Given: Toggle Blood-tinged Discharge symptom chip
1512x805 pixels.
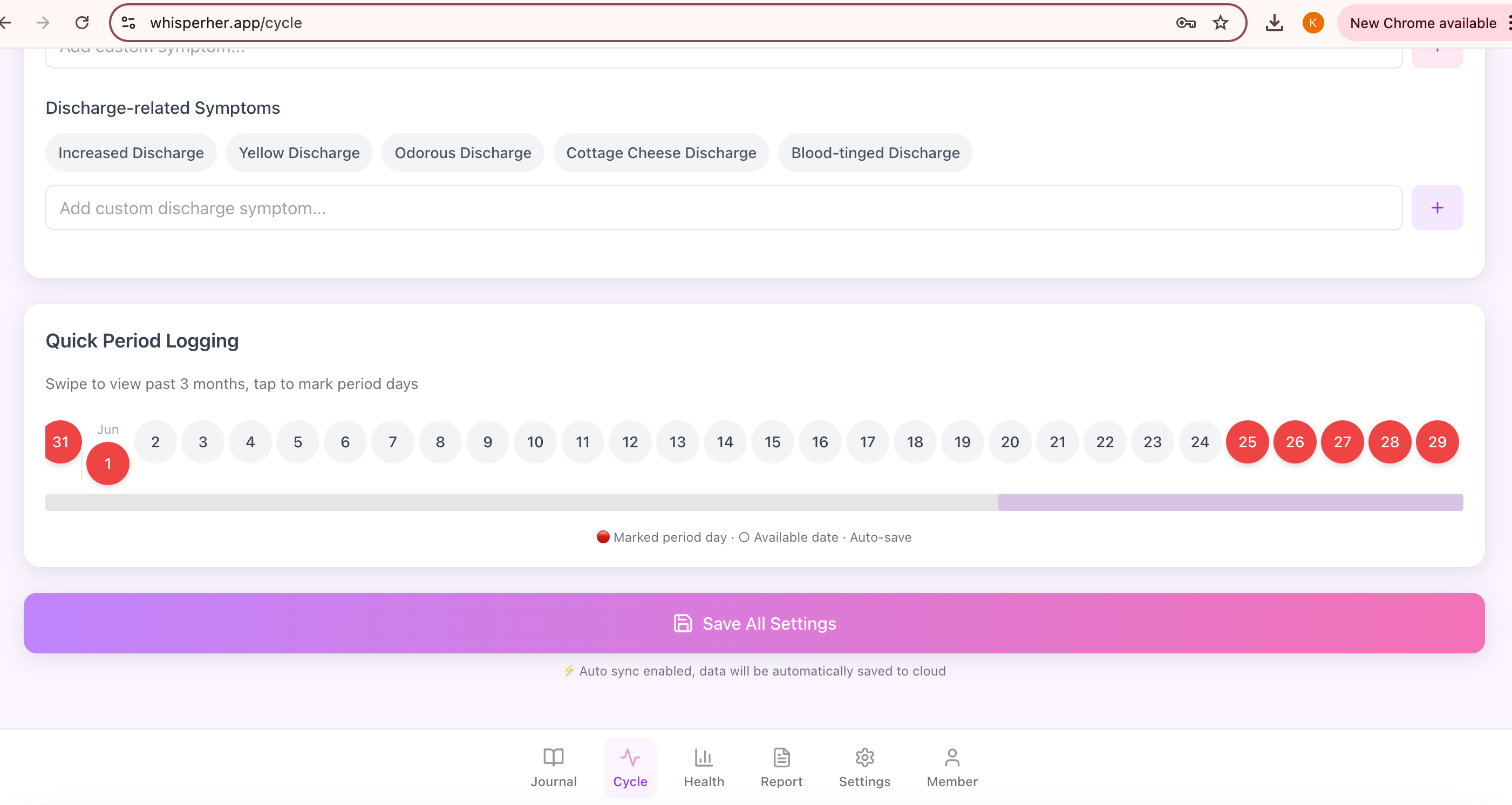Looking at the screenshot, I should point(875,153).
